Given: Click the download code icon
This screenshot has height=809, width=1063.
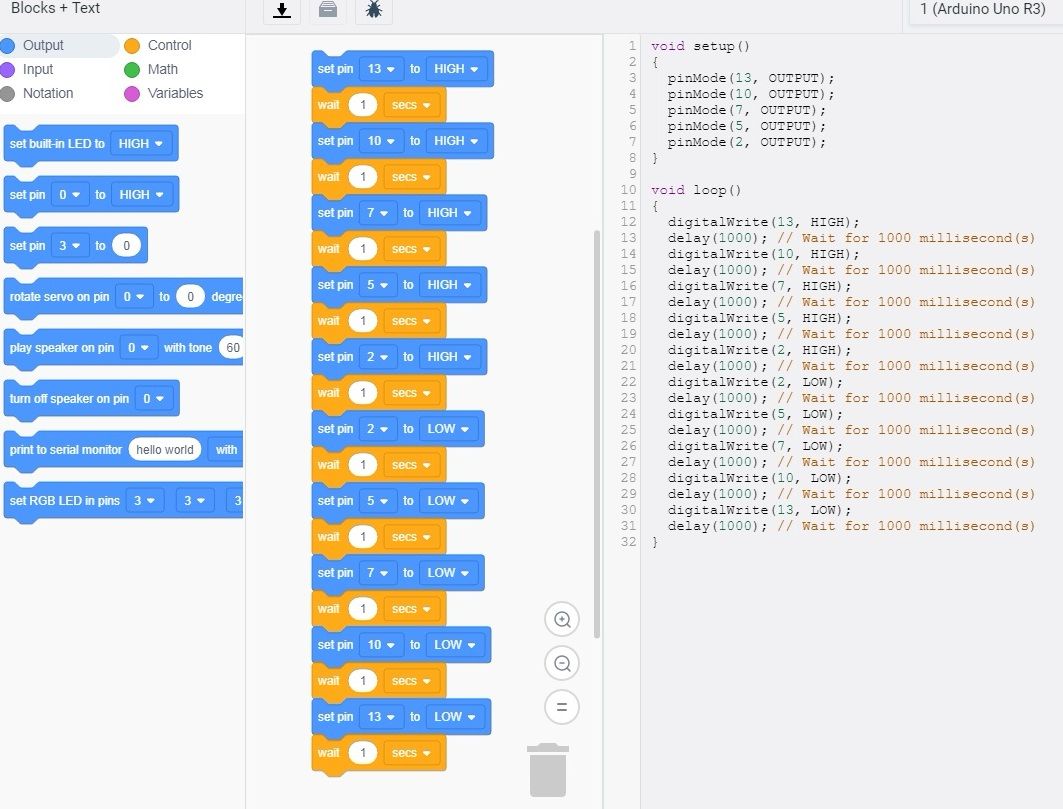Looking at the screenshot, I should click(282, 11).
